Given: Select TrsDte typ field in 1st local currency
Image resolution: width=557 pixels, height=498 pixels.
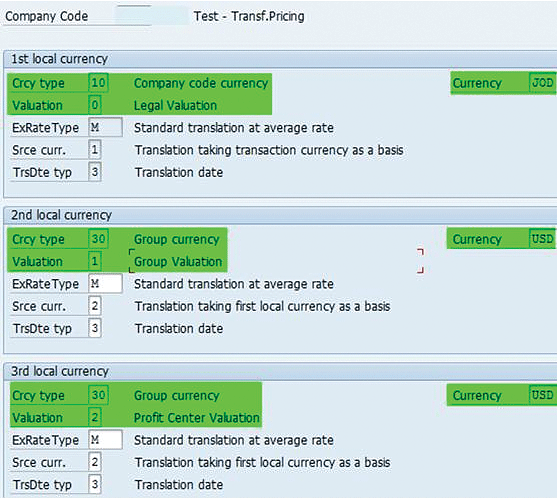Looking at the screenshot, I should point(95,172).
